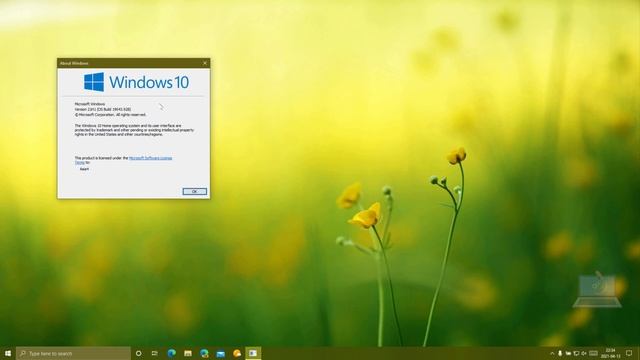
Task: Click the tray icon right of microphone
Action: [x=568, y=353]
